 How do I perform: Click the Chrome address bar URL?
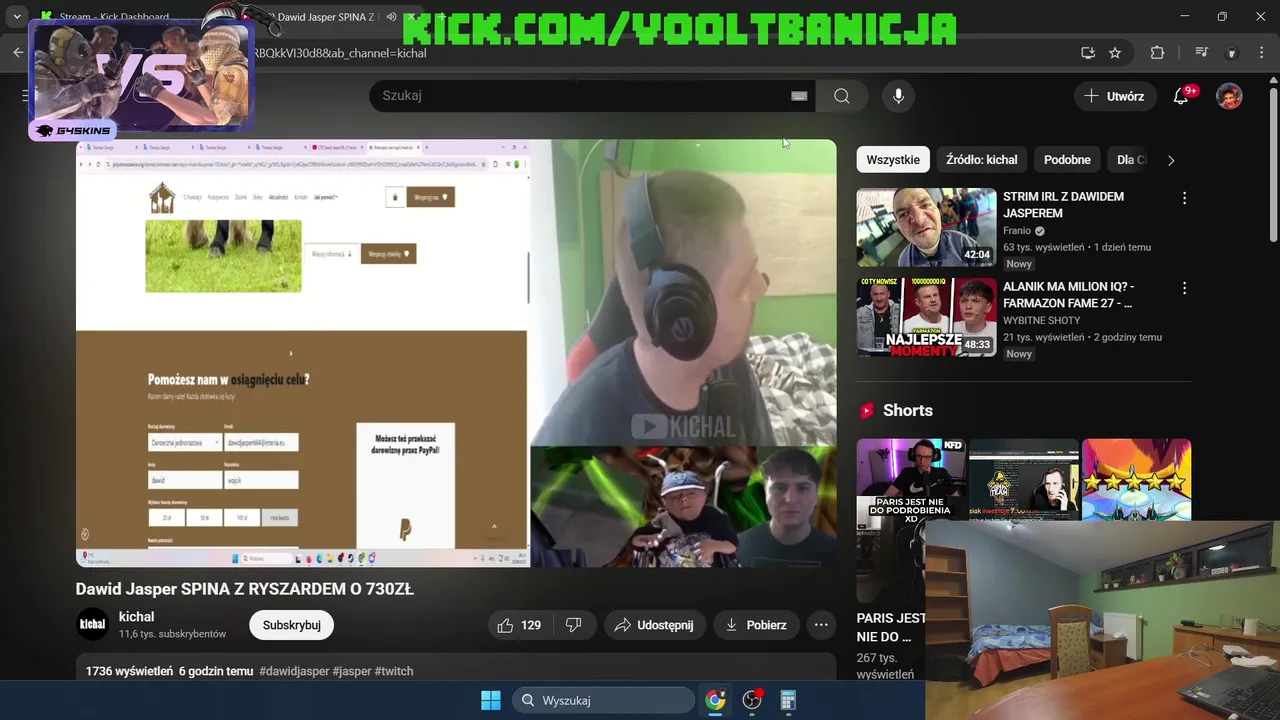pyautogui.click(x=340, y=53)
